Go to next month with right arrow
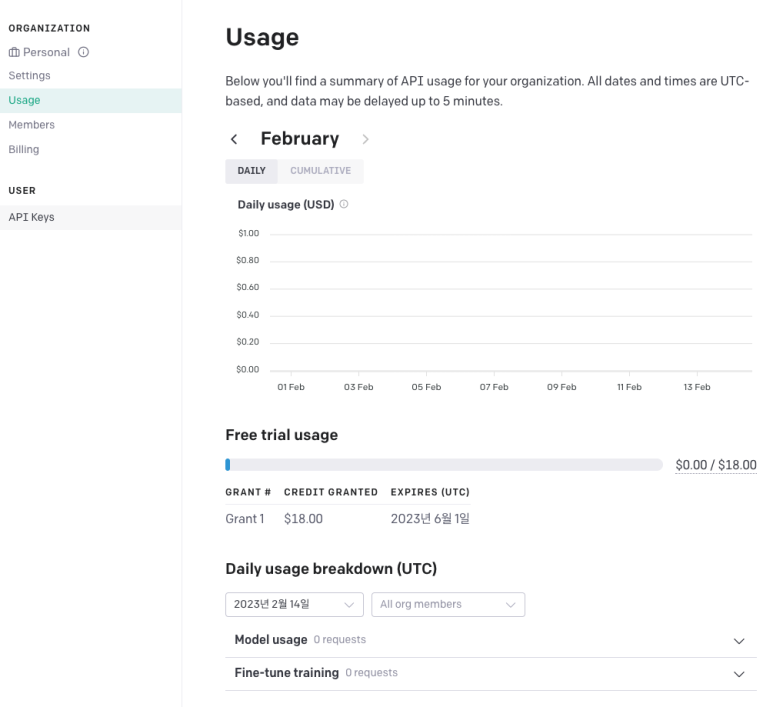The image size is (773, 707). coord(365,139)
